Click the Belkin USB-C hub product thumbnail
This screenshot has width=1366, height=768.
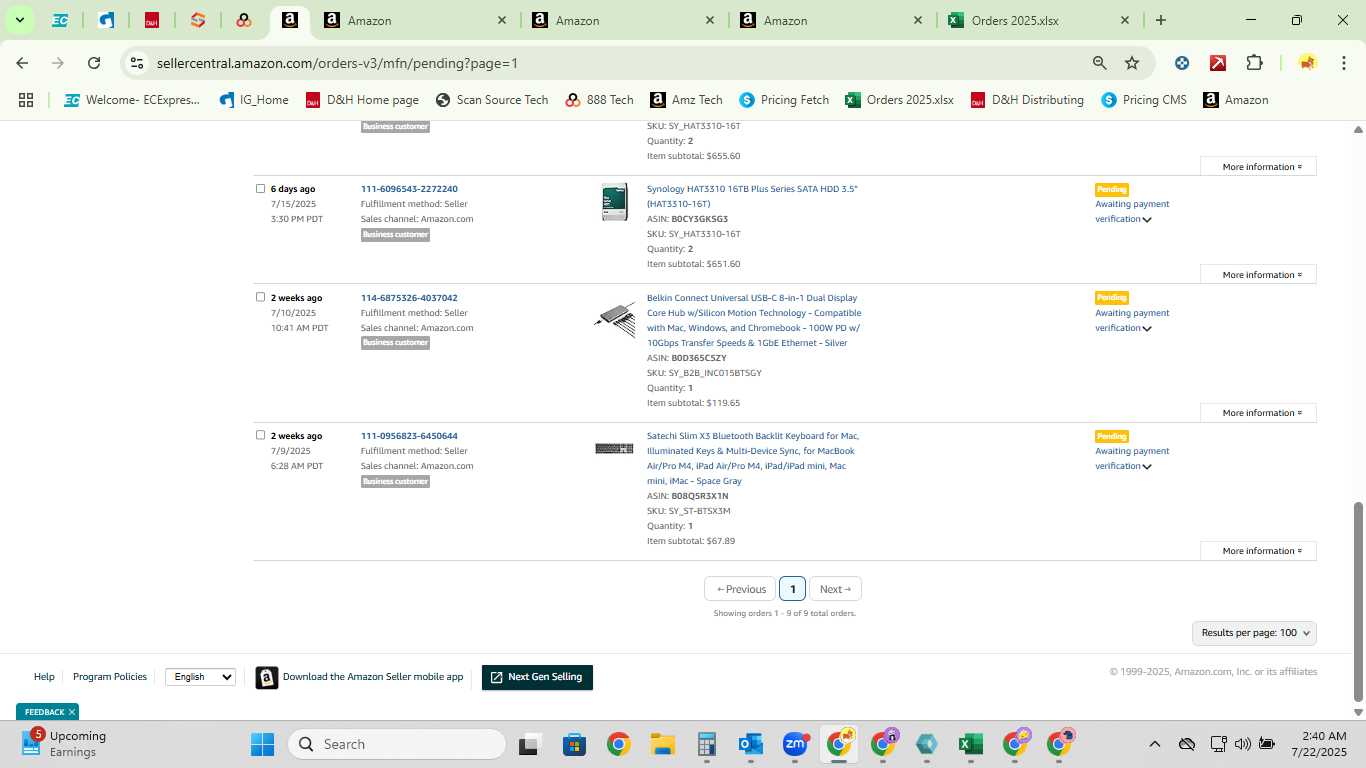[x=614, y=320]
